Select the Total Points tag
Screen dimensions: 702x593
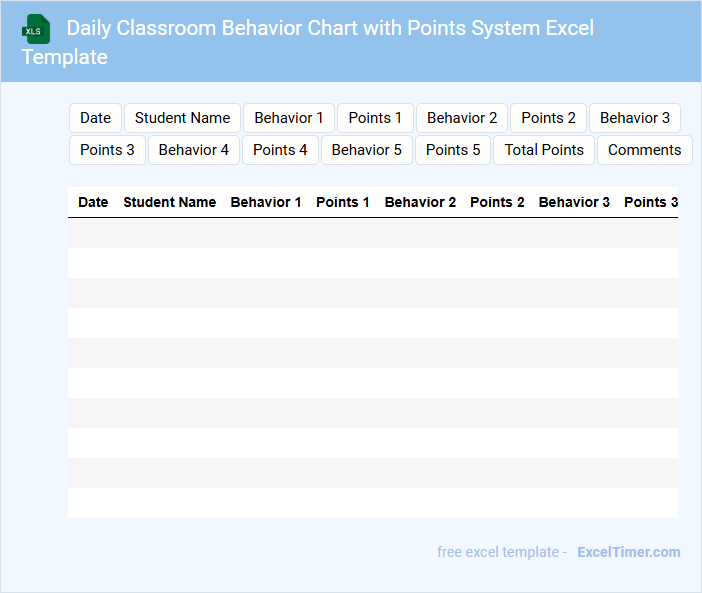pyautogui.click(x=544, y=150)
